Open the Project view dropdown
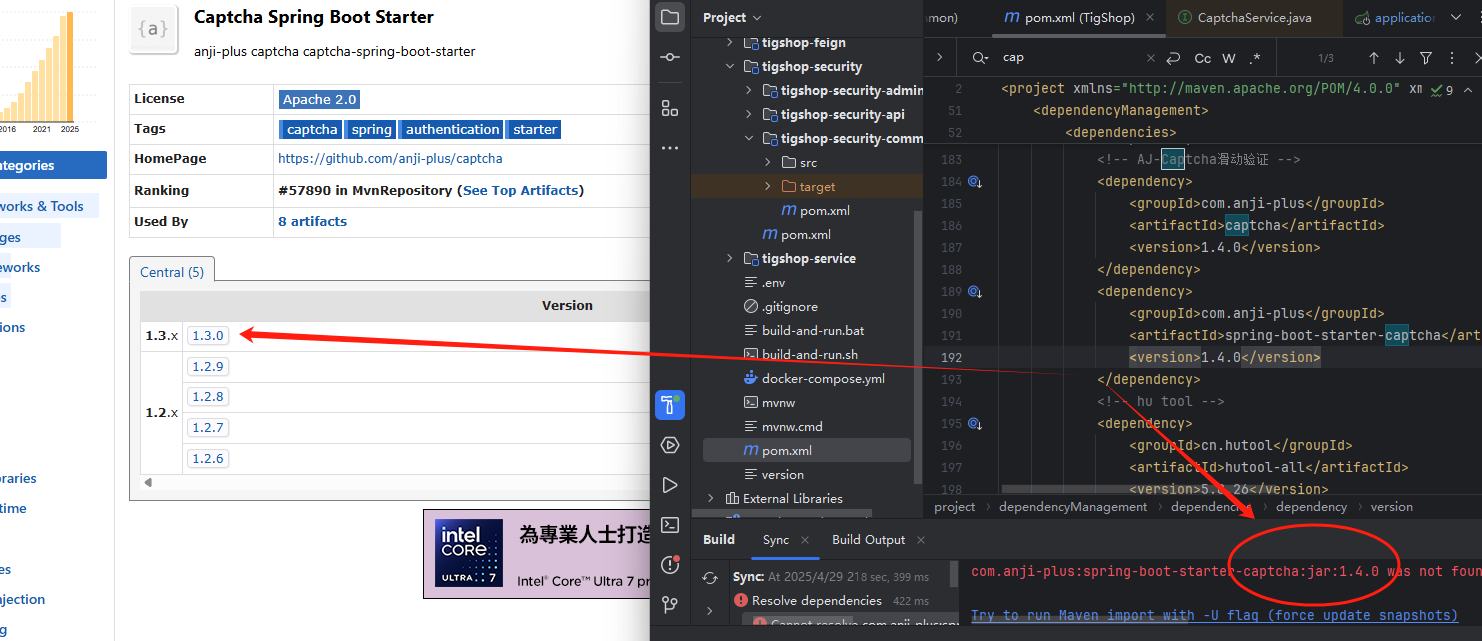 click(x=732, y=18)
